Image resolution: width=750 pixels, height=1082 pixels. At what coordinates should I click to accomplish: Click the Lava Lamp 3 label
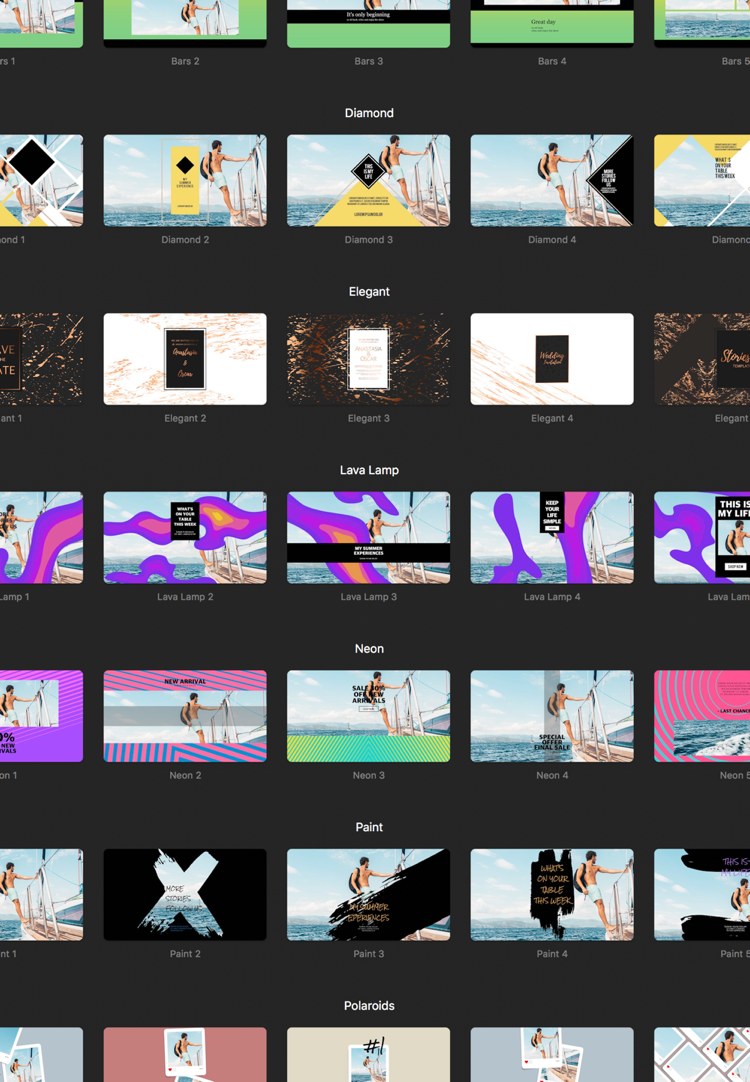coord(368,597)
